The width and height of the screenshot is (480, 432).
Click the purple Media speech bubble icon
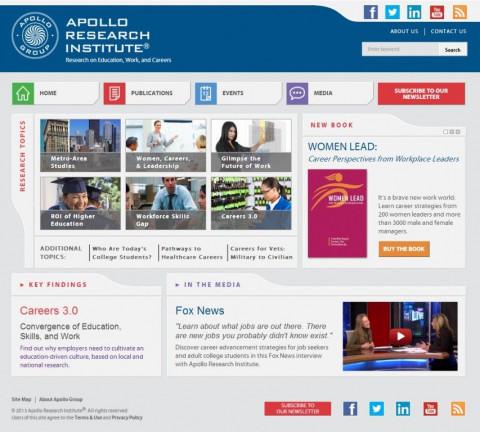[x=297, y=93]
